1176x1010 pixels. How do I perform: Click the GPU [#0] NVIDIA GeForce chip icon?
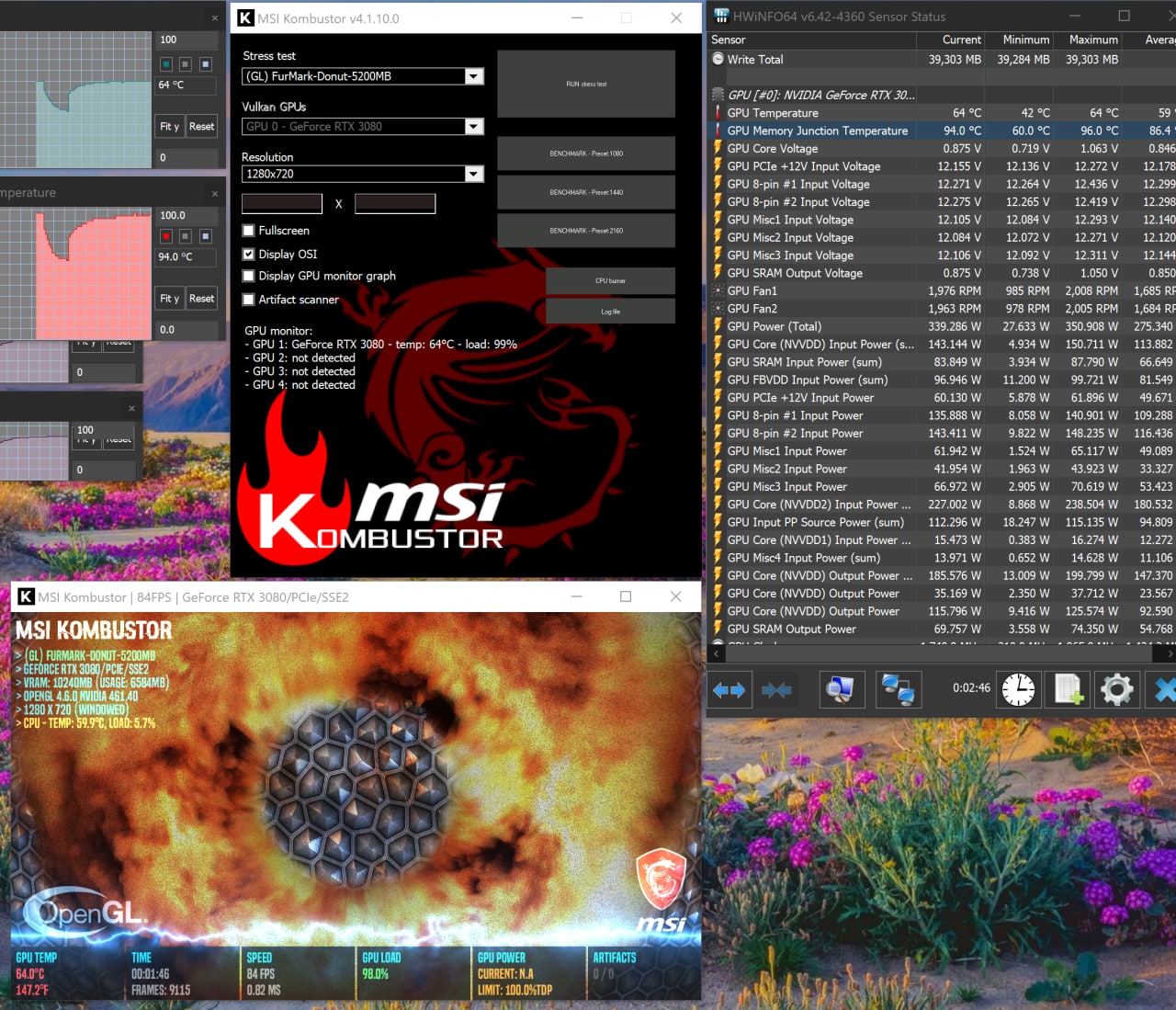pyautogui.click(x=718, y=95)
